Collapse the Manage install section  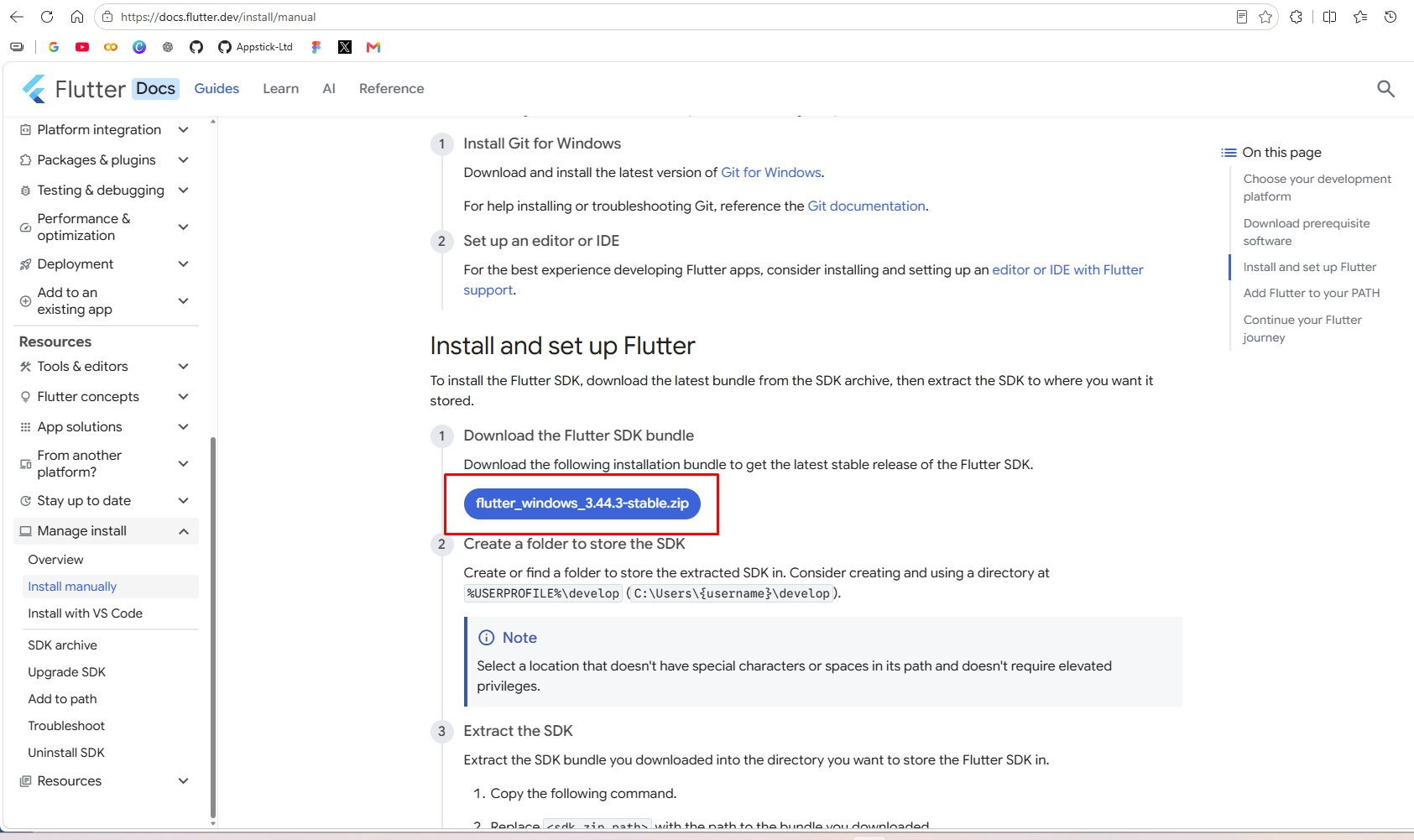106,531
